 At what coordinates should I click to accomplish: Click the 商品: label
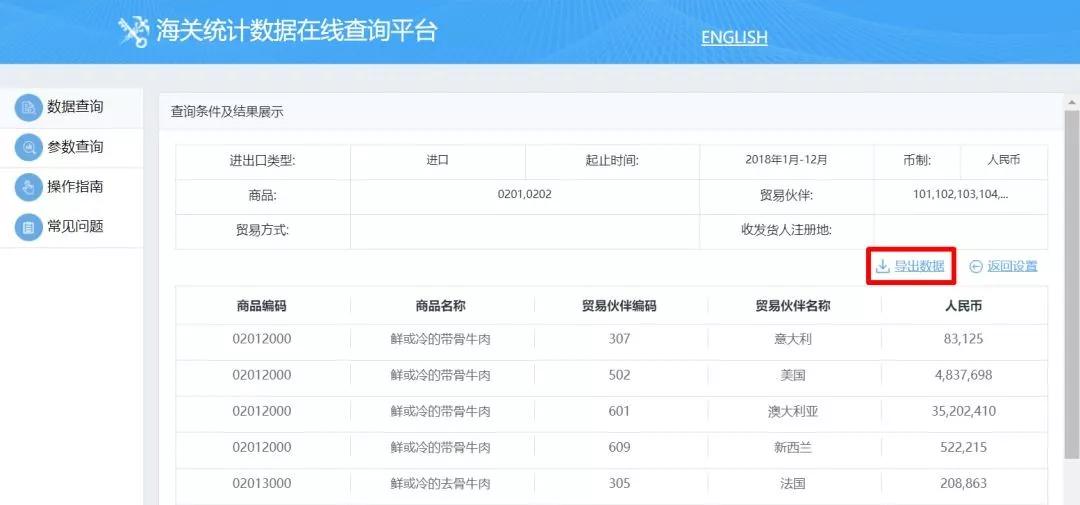[x=262, y=196]
